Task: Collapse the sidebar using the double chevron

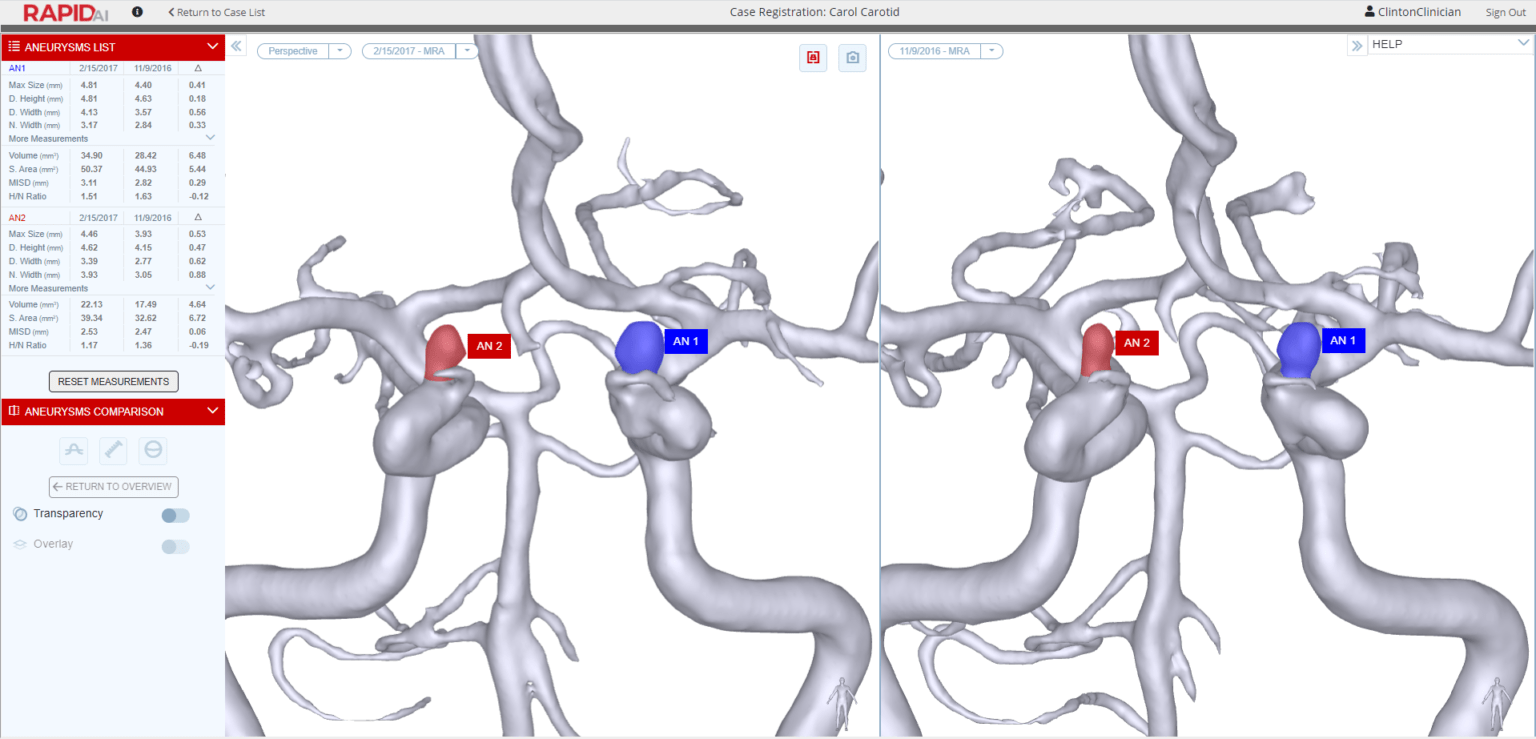Action: (236, 45)
